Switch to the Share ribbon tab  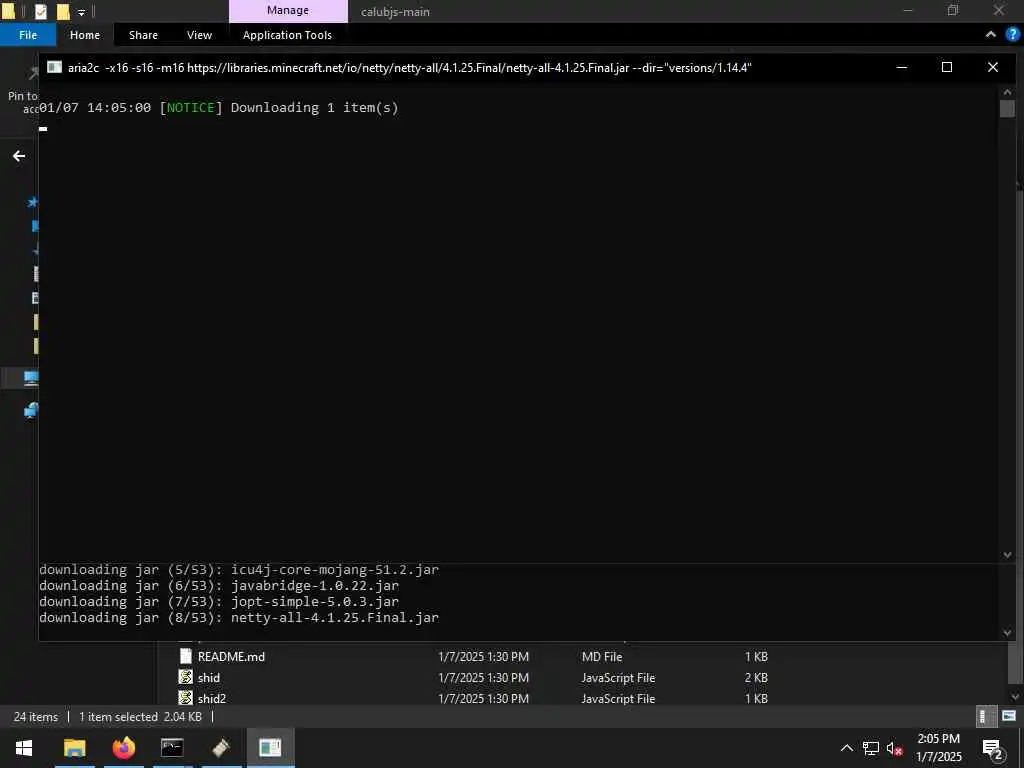pyautogui.click(x=143, y=35)
